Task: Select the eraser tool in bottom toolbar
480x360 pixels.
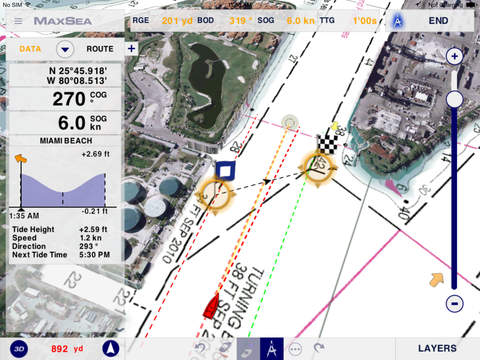Action: (x=225, y=348)
